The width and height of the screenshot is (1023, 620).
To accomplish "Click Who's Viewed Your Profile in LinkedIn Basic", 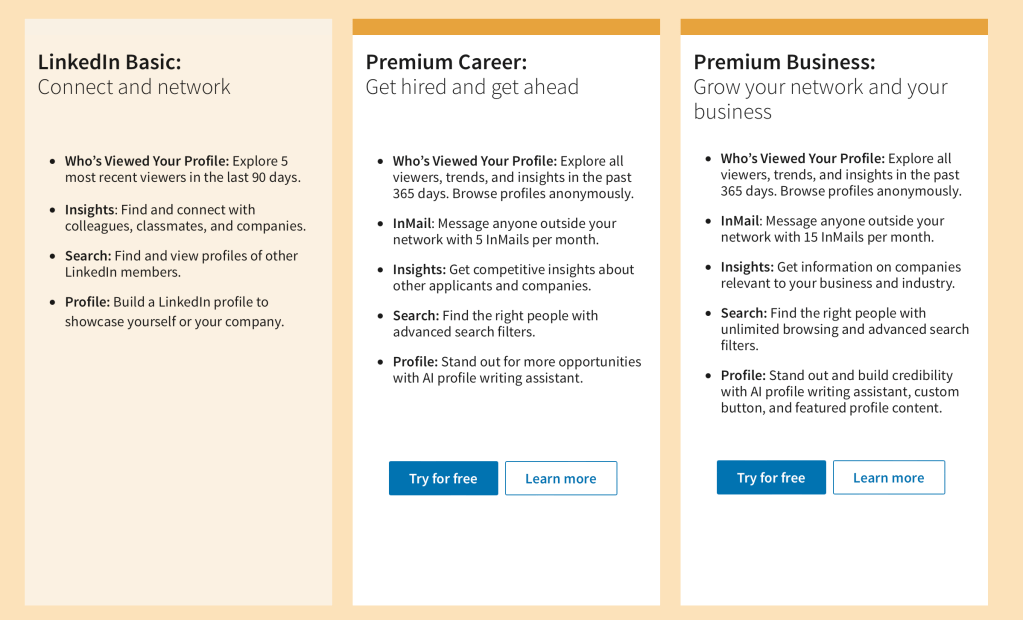I will click(147, 161).
